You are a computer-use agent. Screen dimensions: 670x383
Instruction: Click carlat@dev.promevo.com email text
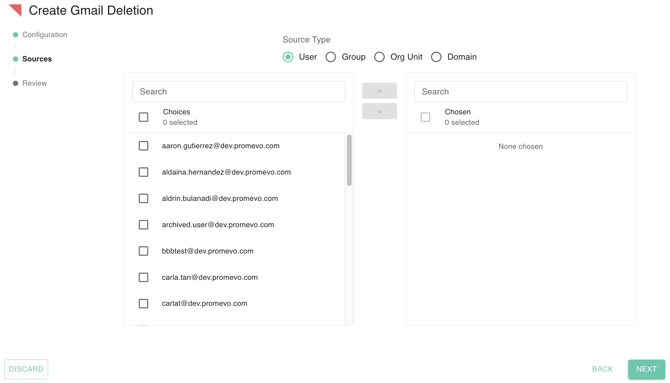(204, 304)
